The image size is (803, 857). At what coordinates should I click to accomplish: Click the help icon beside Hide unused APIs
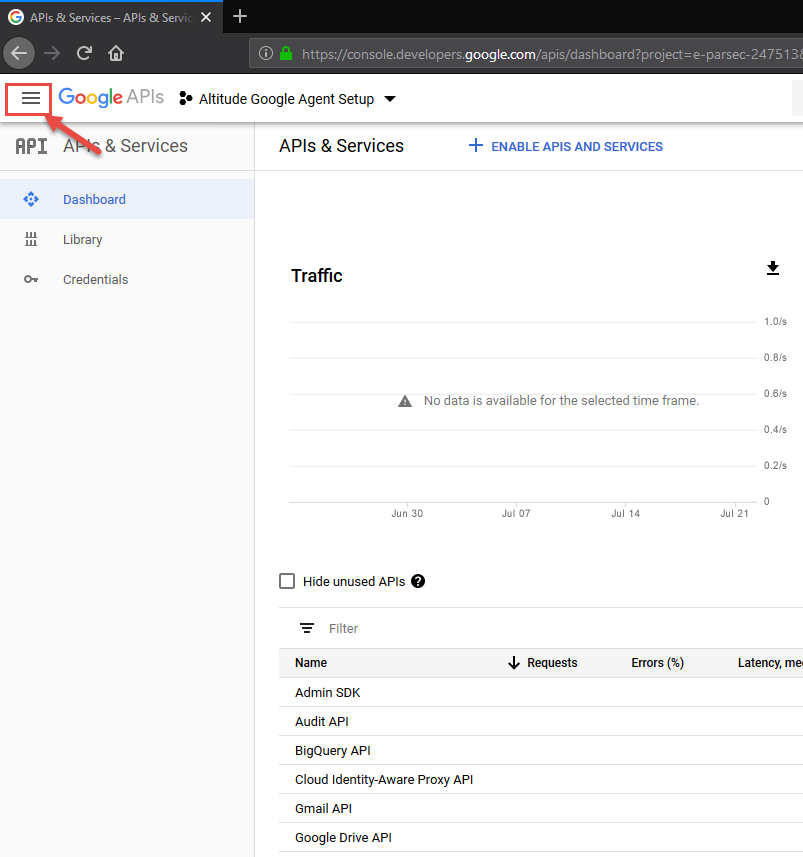[418, 581]
